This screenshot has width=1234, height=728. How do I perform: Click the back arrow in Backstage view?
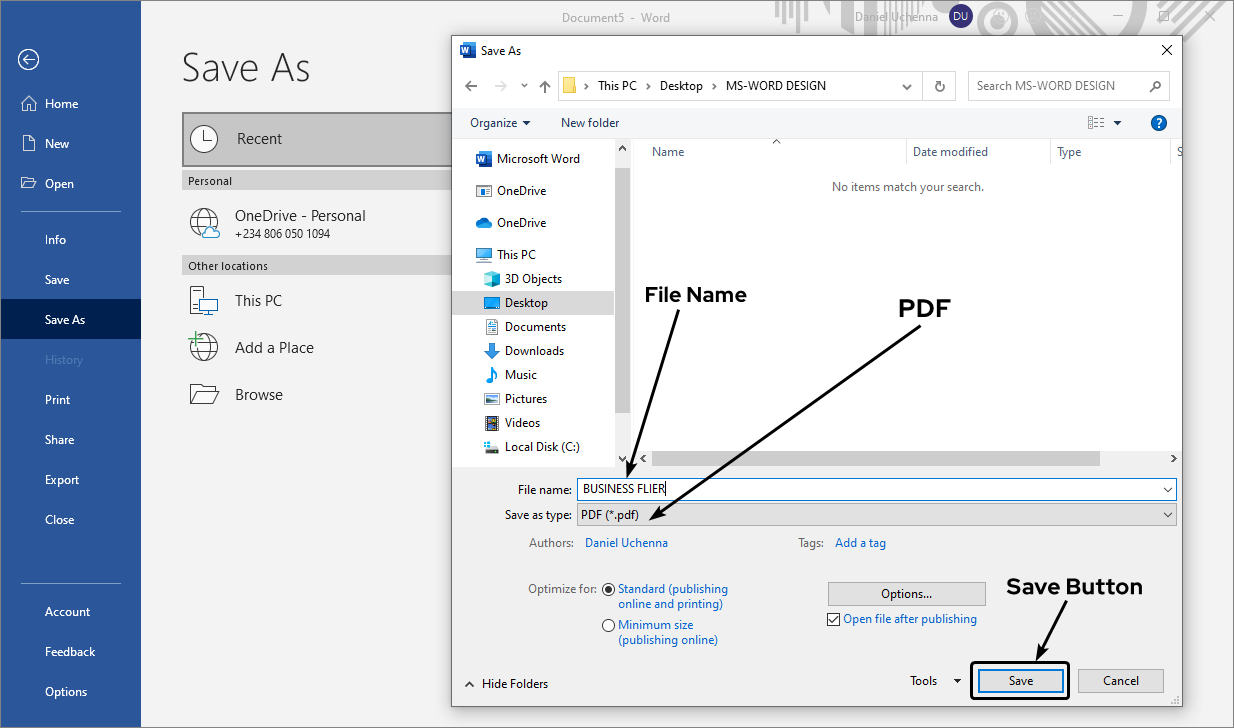coord(28,60)
